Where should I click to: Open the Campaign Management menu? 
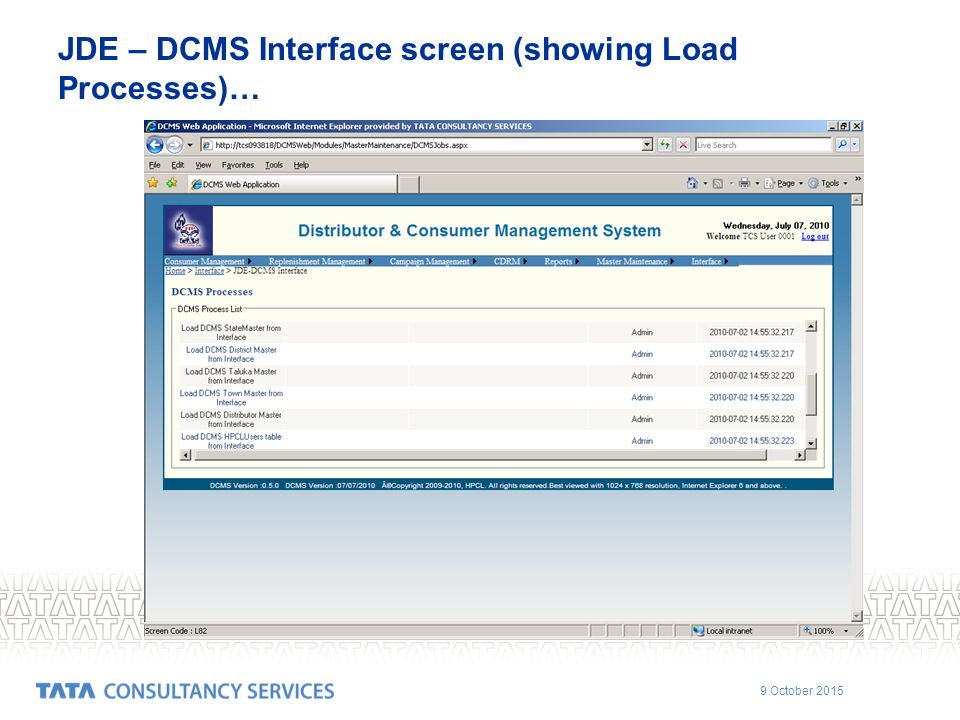433,261
